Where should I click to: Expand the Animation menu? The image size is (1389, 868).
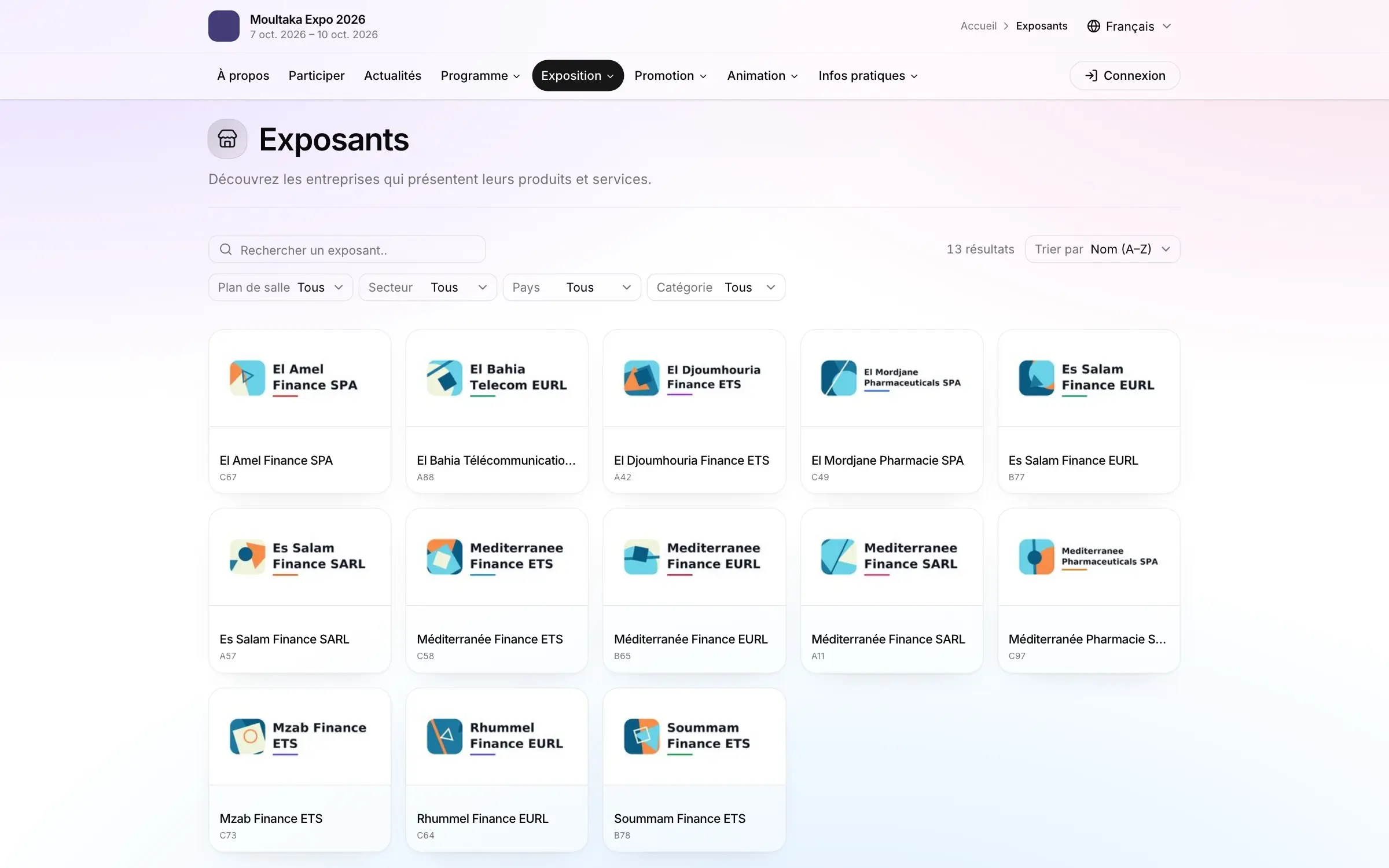click(x=762, y=76)
